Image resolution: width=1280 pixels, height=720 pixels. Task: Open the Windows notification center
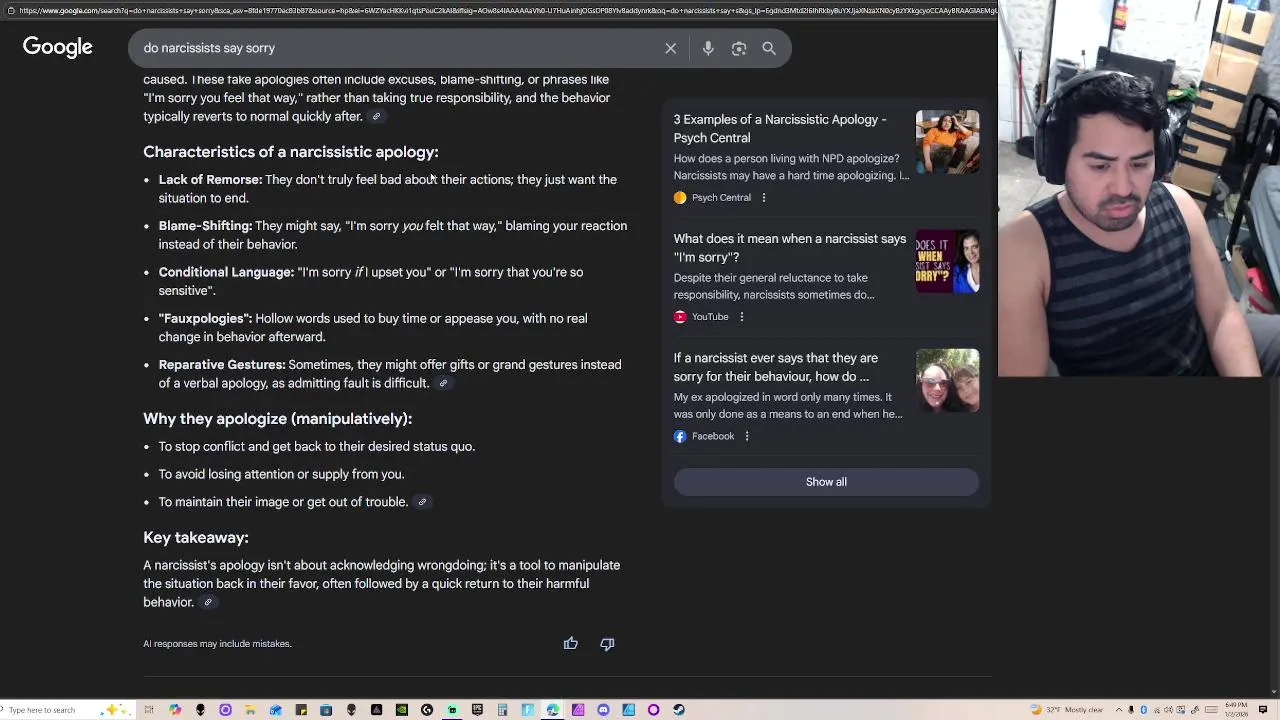(x=1262, y=710)
